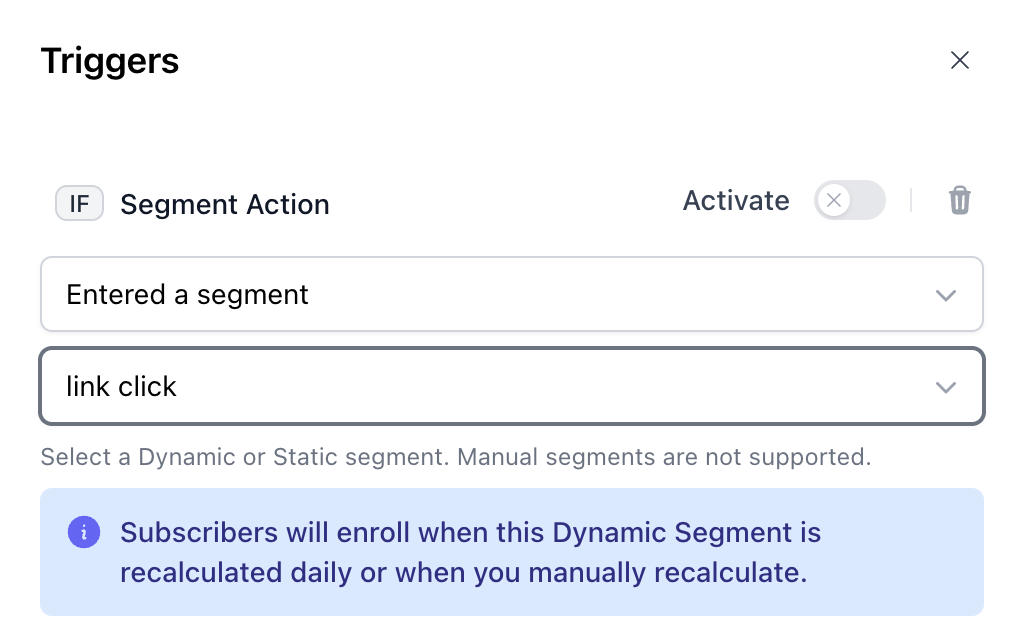Click the Subscribers will enroll notice text

[x=470, y=532]
